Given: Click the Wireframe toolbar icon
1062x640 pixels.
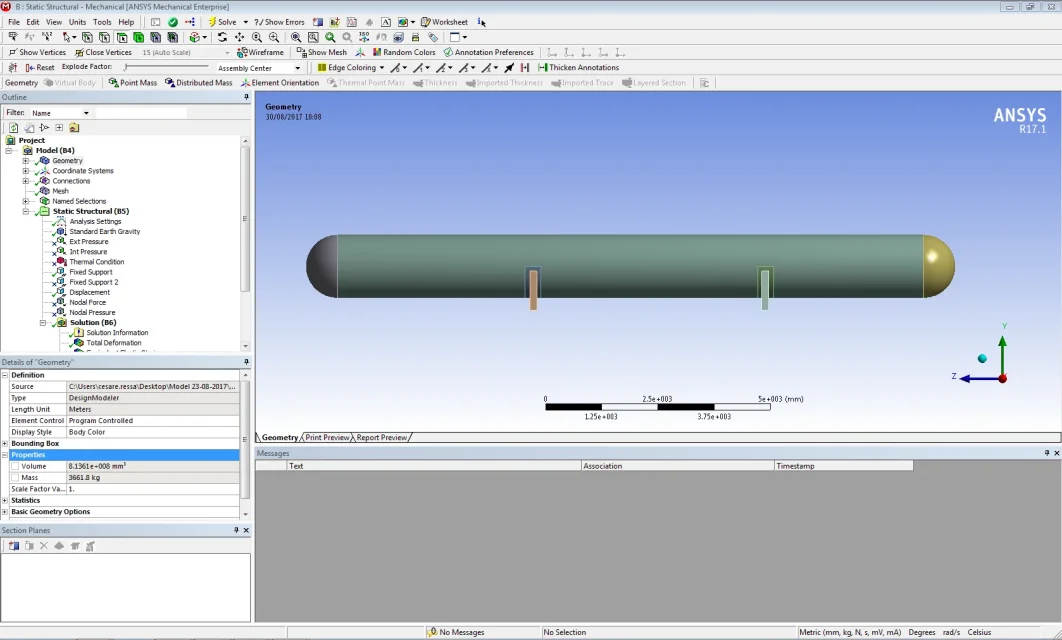Looking at the screenshot, I should [260, 52].
